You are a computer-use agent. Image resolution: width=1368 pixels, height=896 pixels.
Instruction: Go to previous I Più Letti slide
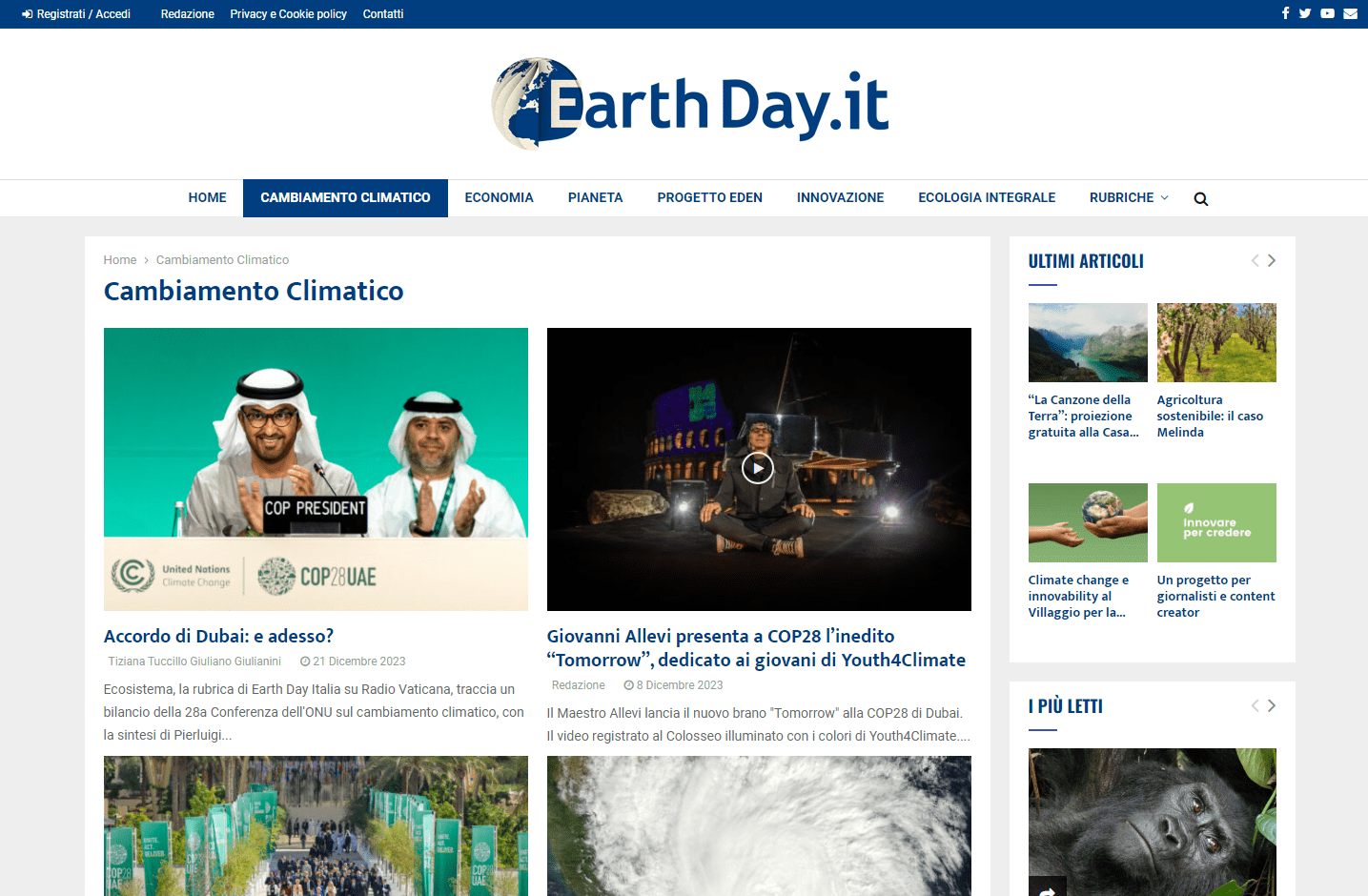1255,705
